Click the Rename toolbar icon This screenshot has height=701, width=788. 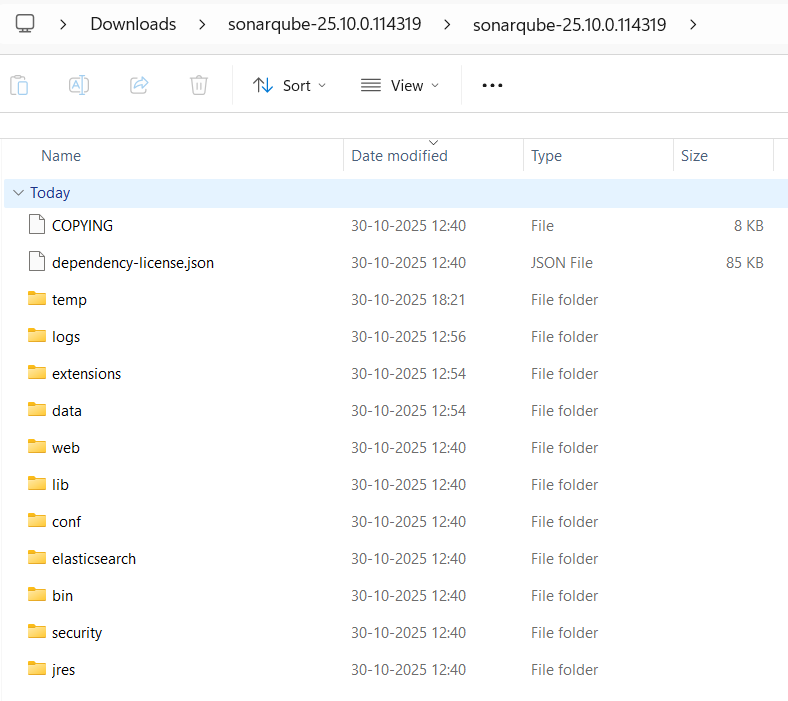tap(79, 85)
